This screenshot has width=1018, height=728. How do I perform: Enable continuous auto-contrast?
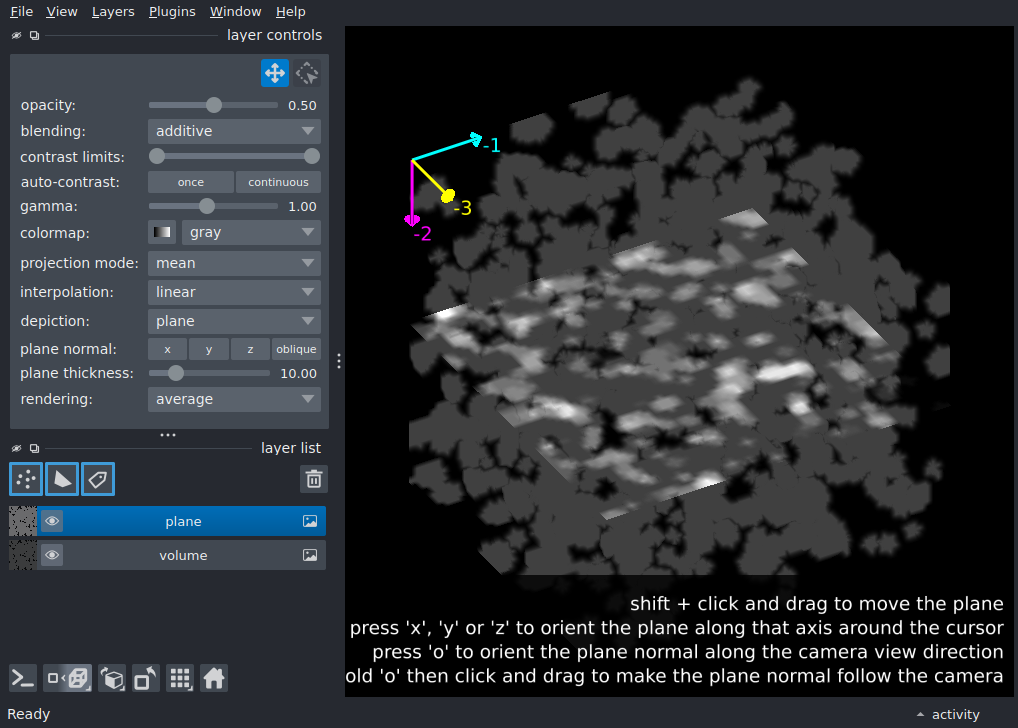(x=278, y=182)
